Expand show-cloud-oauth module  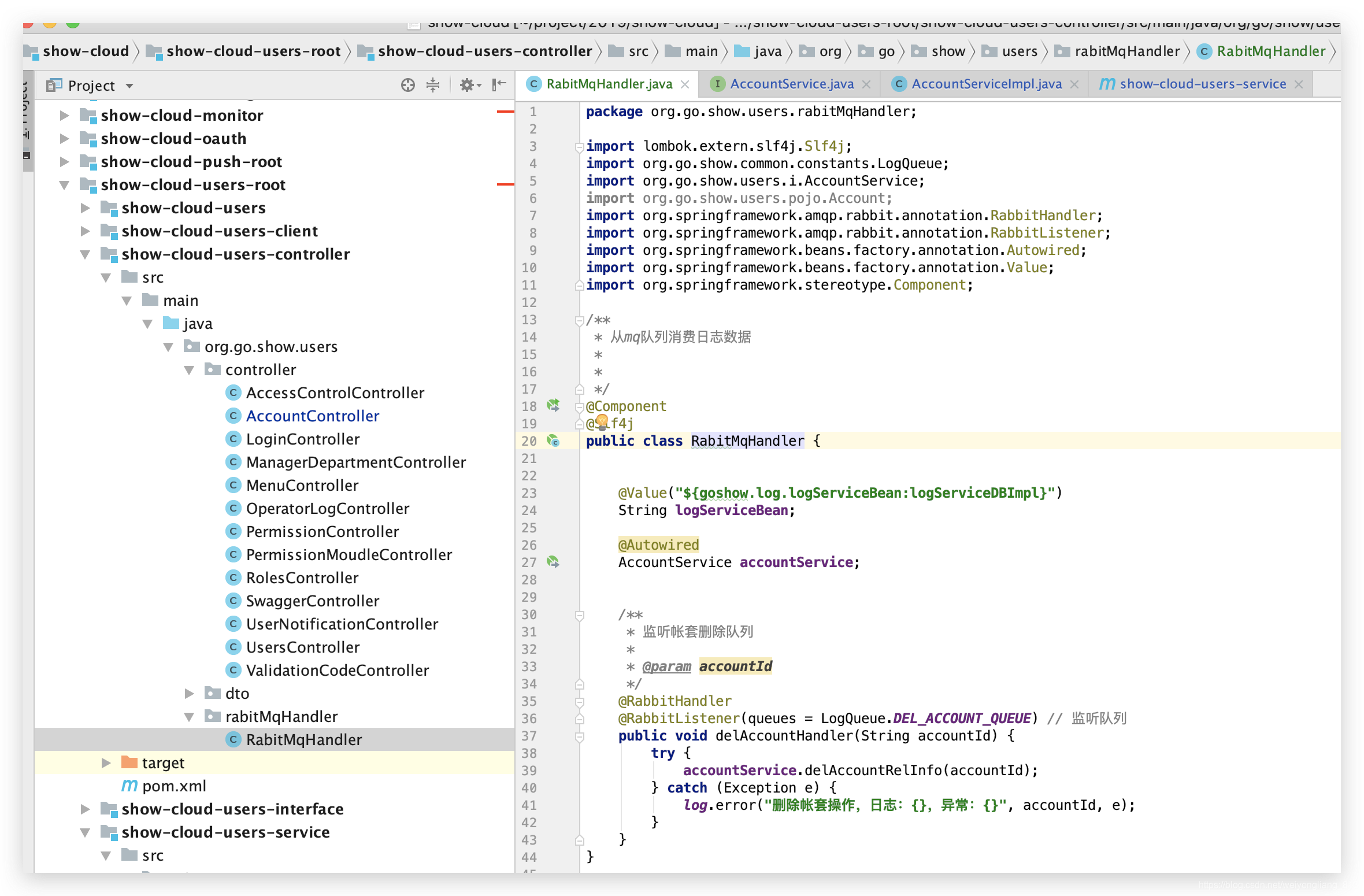65,139
